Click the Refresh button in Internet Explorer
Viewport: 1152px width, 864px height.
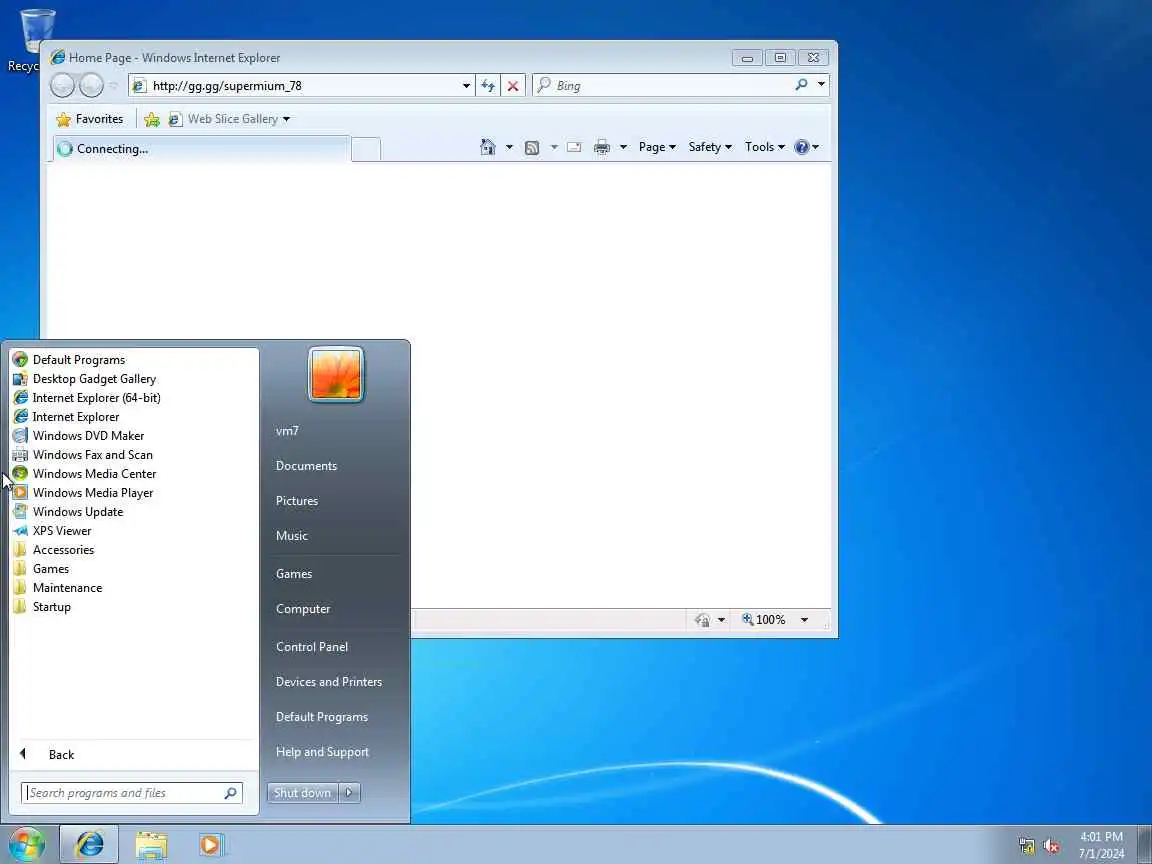pyautogui.click(x=488, y=86)
